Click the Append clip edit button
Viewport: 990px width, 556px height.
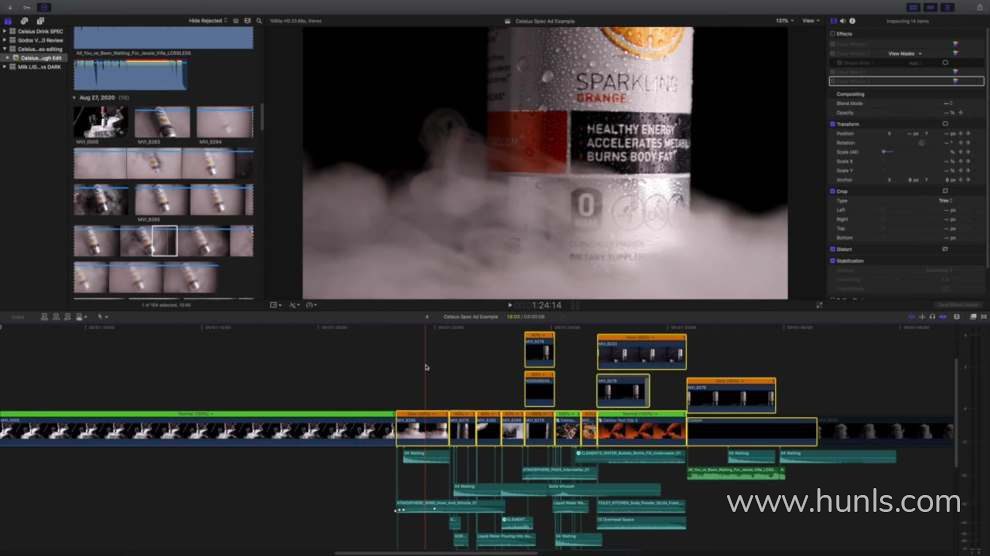(x=68, y=317)
